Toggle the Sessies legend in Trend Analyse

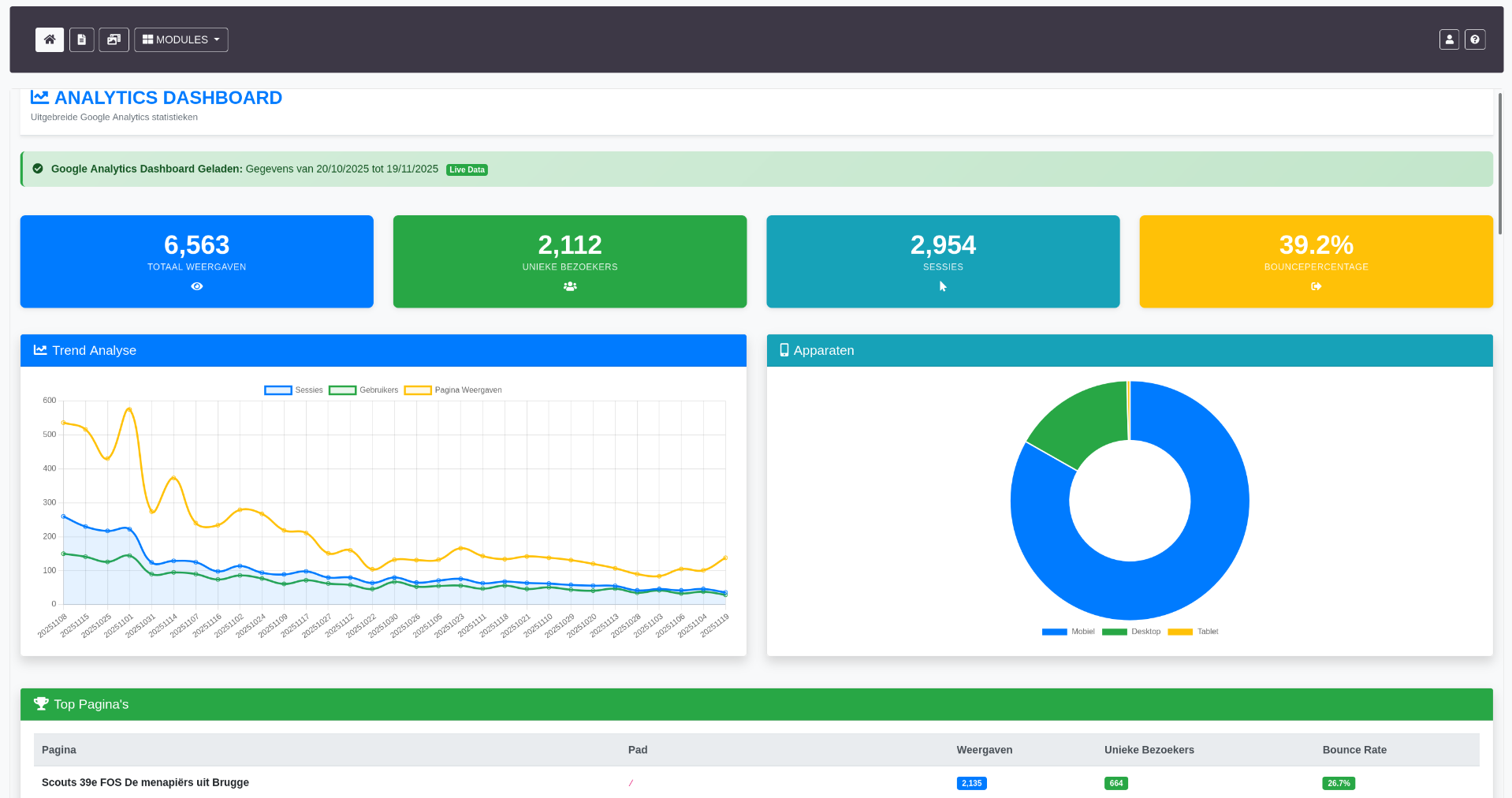pos(294,390)
